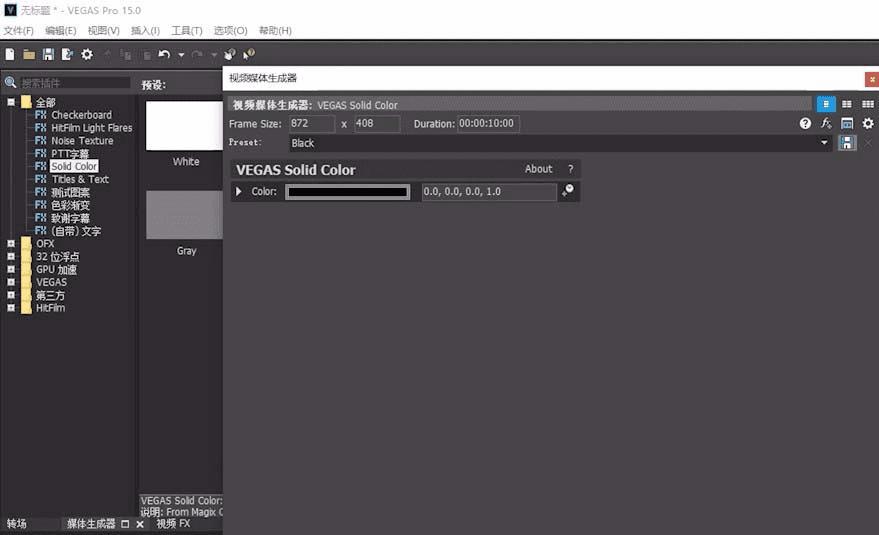Click the Gray preset thumbnail

click(x=184, y=215)
